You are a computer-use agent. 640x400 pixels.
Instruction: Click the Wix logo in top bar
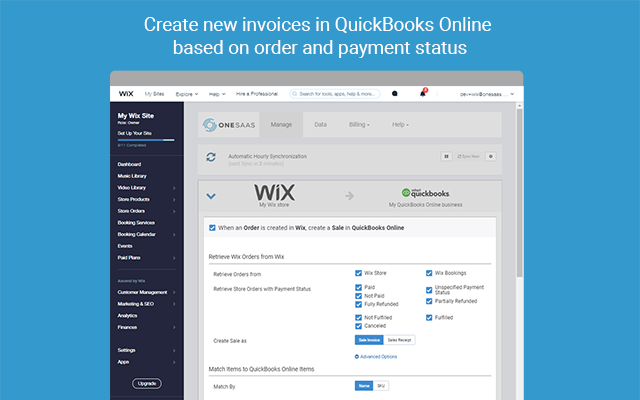pos(126,94)
